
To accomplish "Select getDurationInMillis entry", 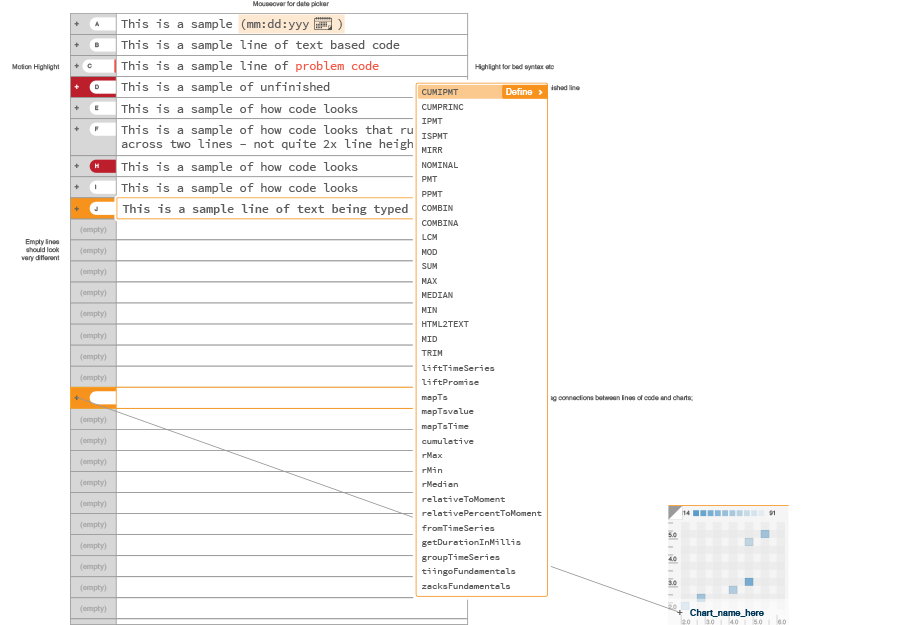I will point(471,542).
